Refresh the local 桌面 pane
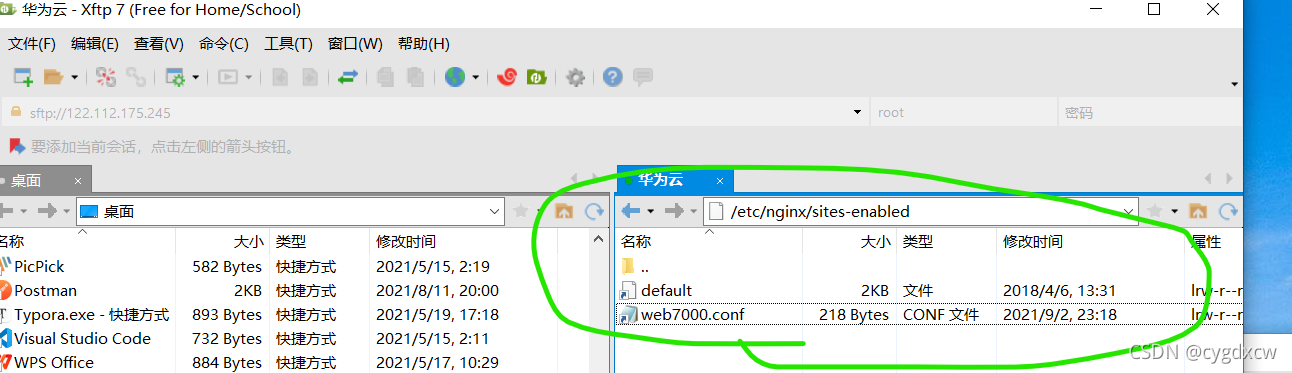Image resolution: width=1292 pixels, height=373 pixels. pyautogui.click(x=594, y=211)
